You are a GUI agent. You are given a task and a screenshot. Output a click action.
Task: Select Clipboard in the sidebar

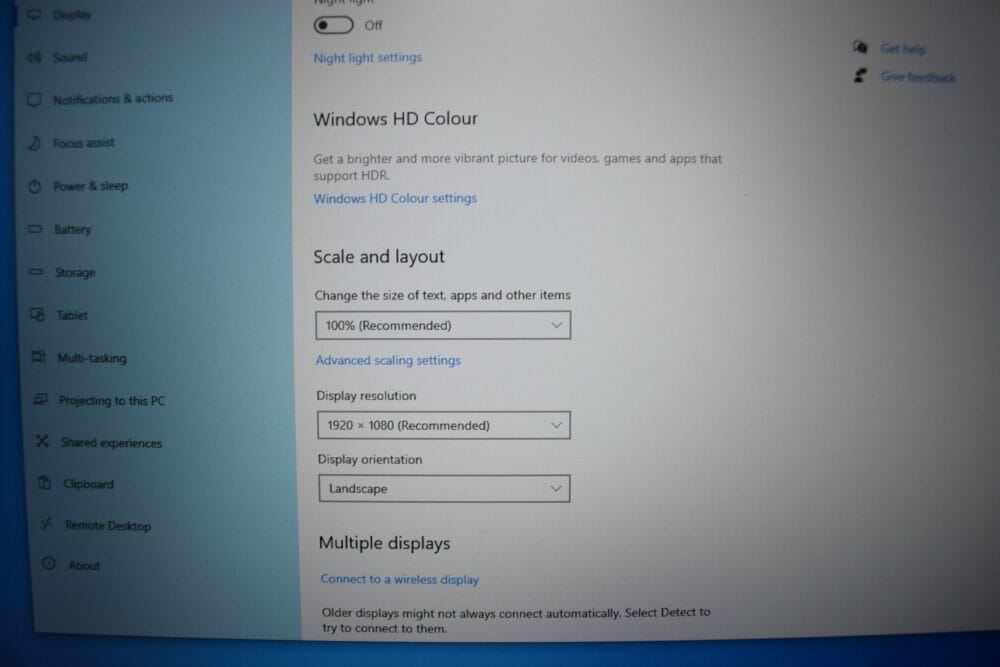[x=89, y=484]
